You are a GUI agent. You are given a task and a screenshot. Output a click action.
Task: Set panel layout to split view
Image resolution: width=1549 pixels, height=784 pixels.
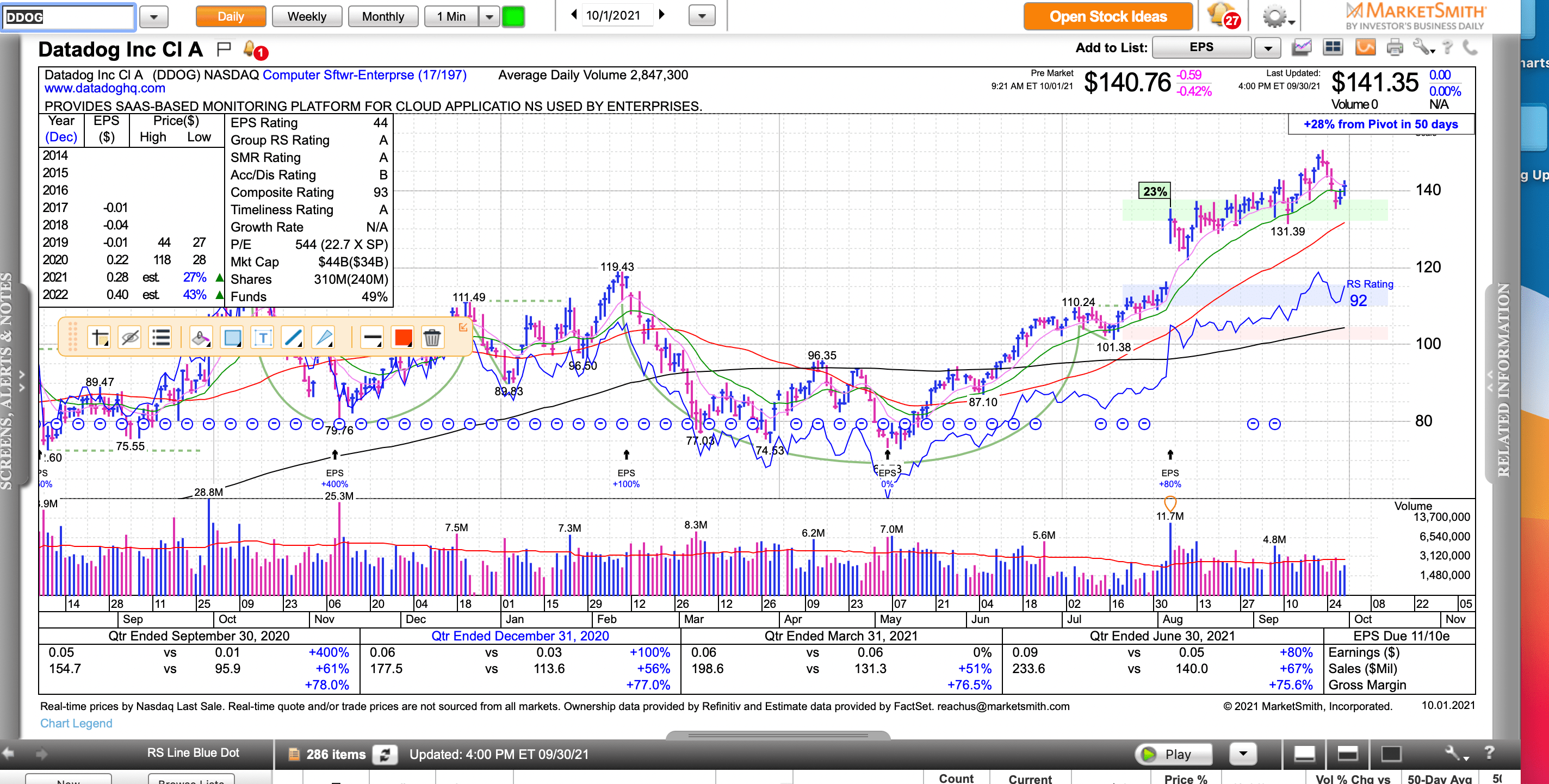click(x=1347, y=754)
